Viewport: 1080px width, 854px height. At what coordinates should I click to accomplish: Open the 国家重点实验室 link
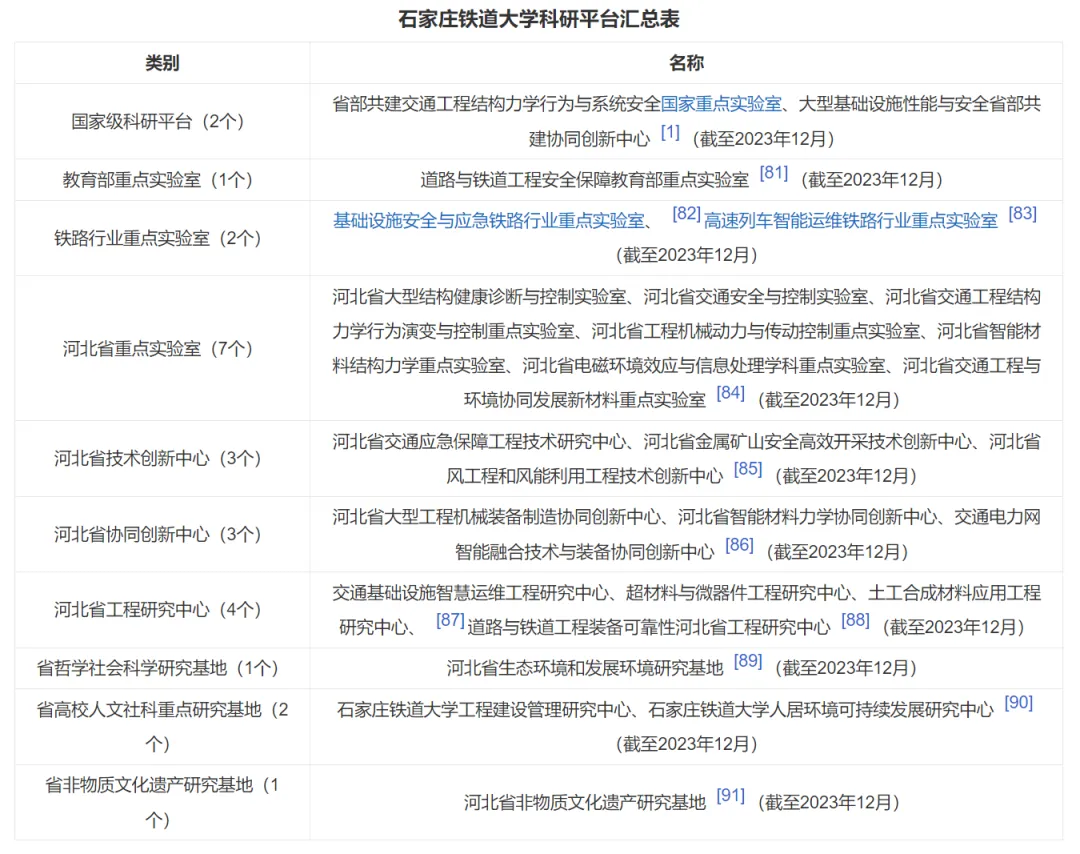click(721, 104)
